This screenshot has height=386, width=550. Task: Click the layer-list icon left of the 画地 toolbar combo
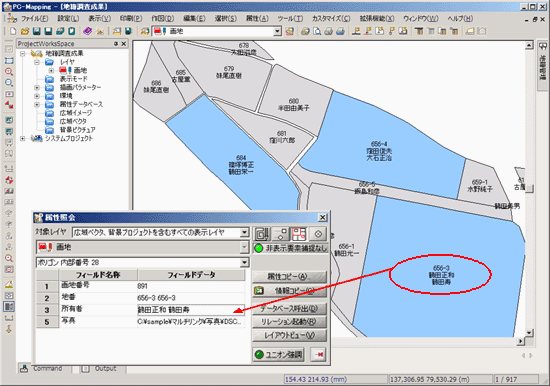[x=145, y=31]
